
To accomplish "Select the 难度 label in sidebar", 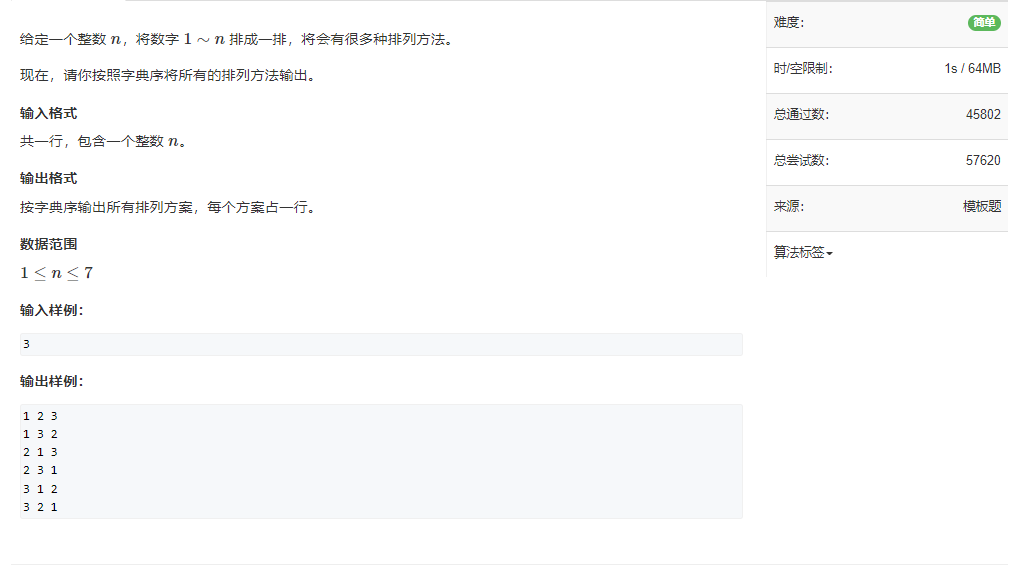I will [789, 23].
